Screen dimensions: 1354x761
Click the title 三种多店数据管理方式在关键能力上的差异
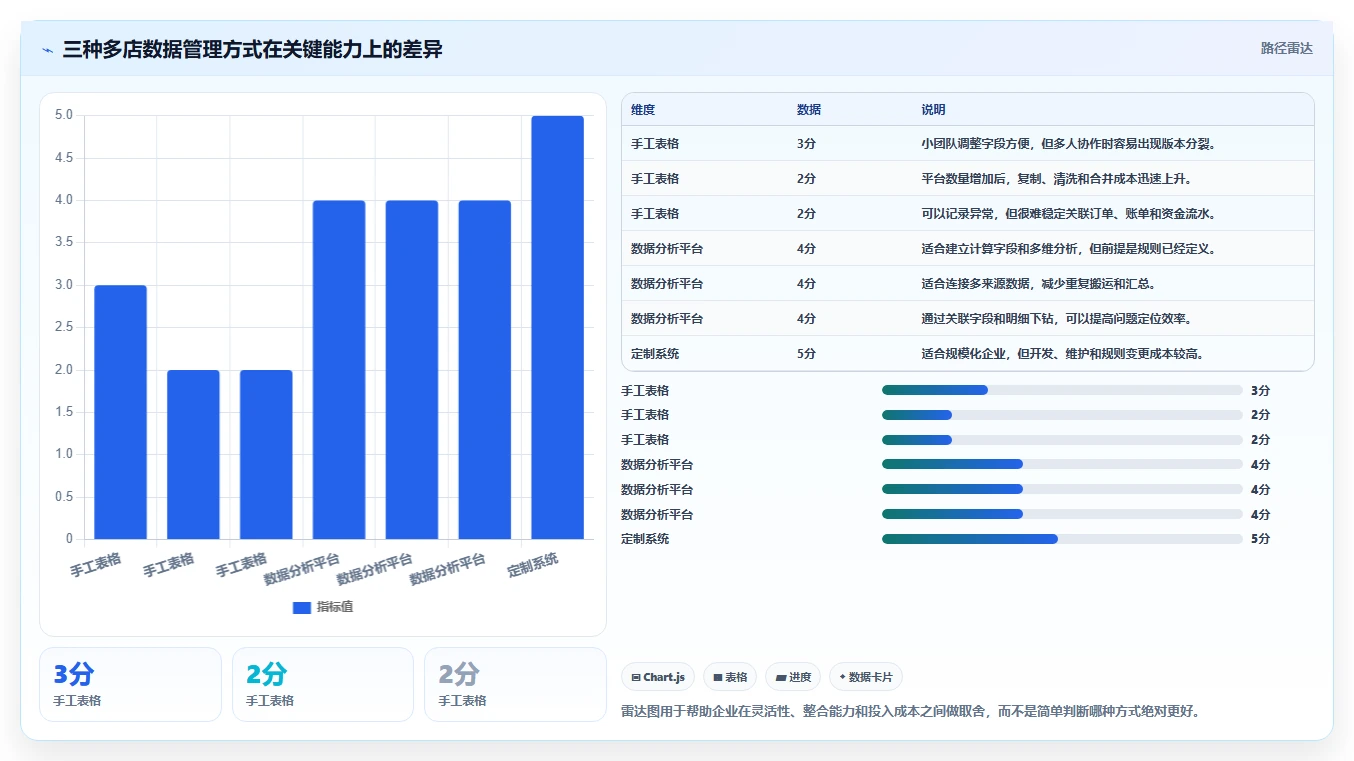tap(252, 49)
